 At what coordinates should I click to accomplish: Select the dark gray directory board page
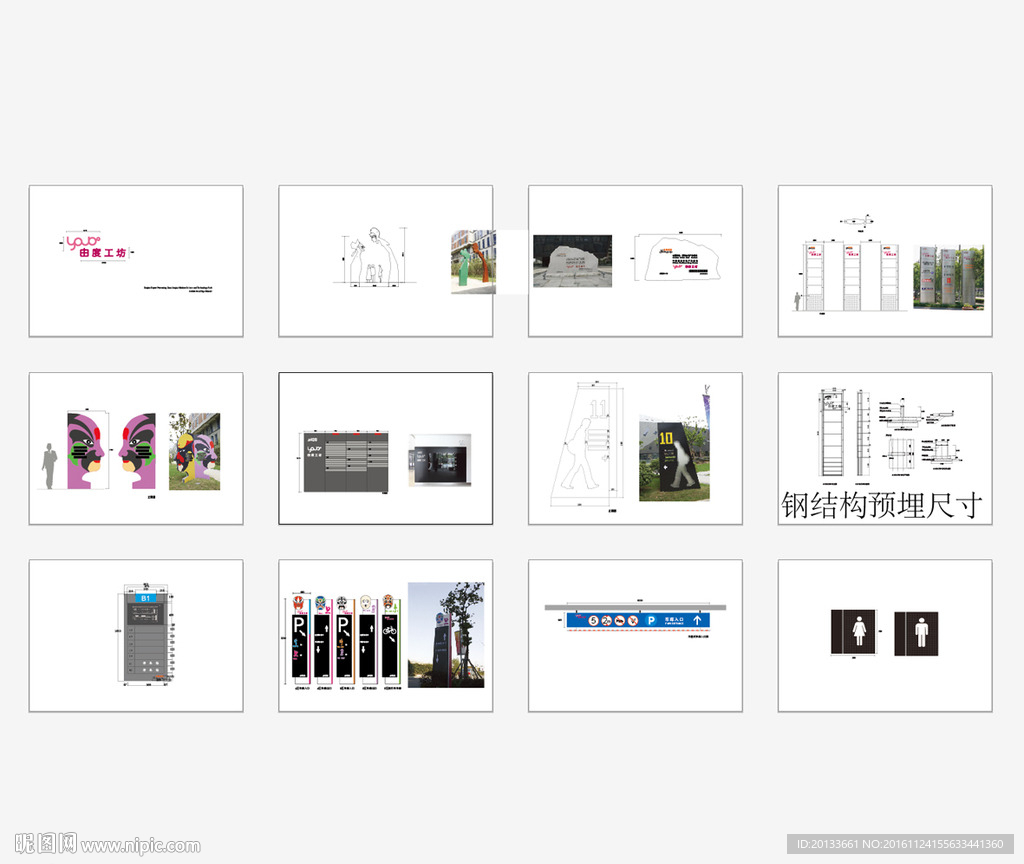pos(385,449)
